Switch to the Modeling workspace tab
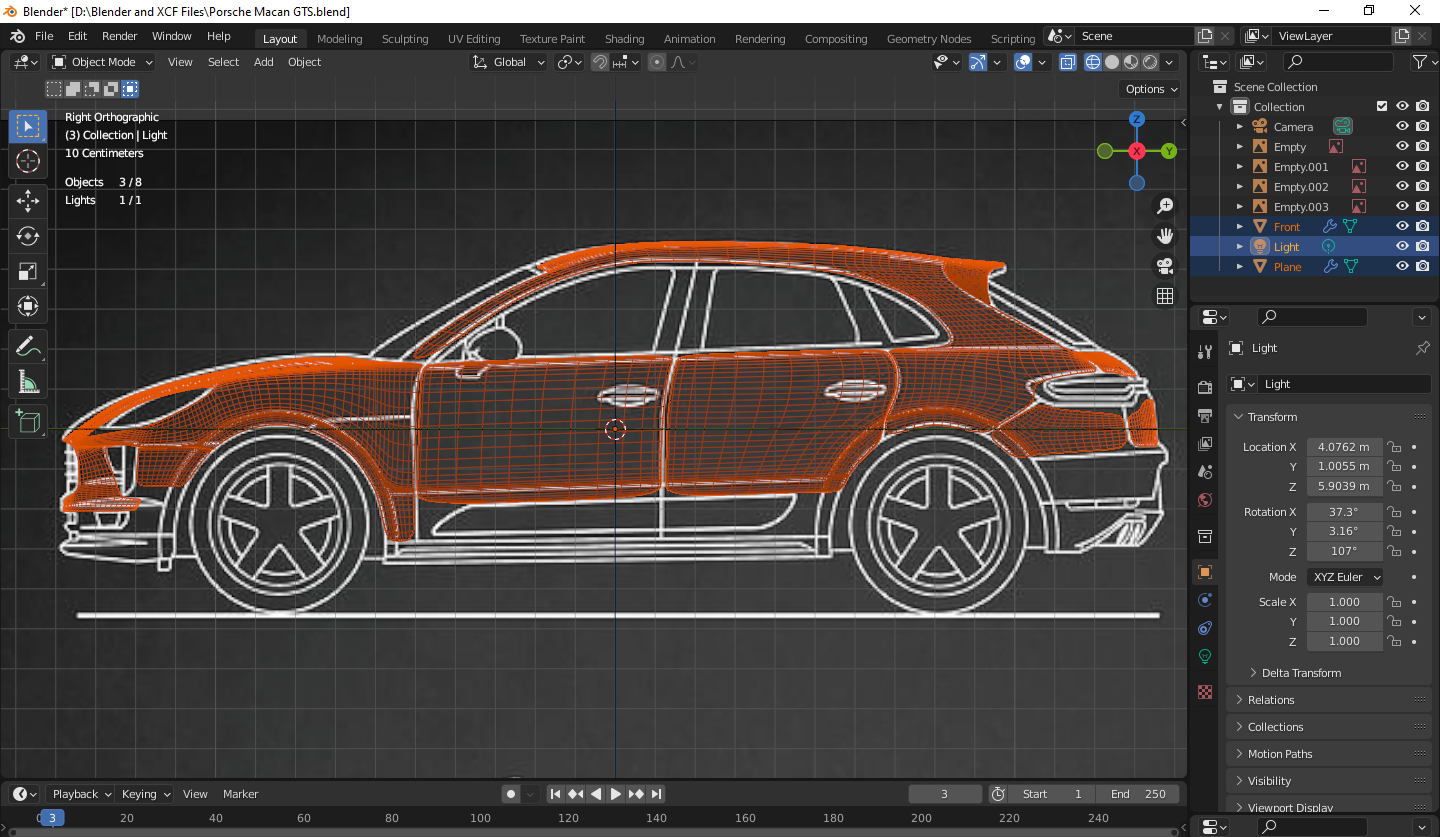 340,39
